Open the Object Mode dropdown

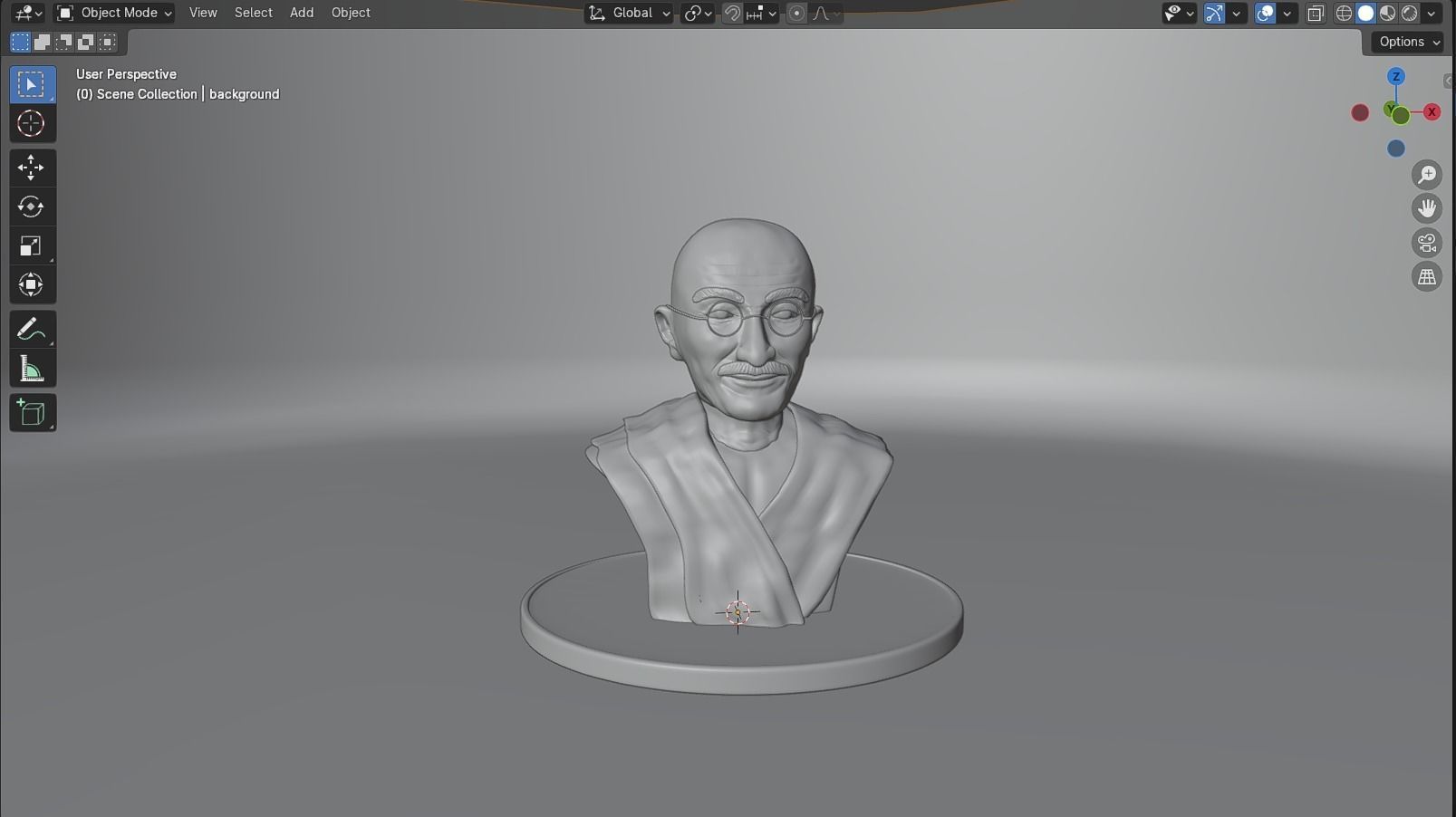pos(114,13)
